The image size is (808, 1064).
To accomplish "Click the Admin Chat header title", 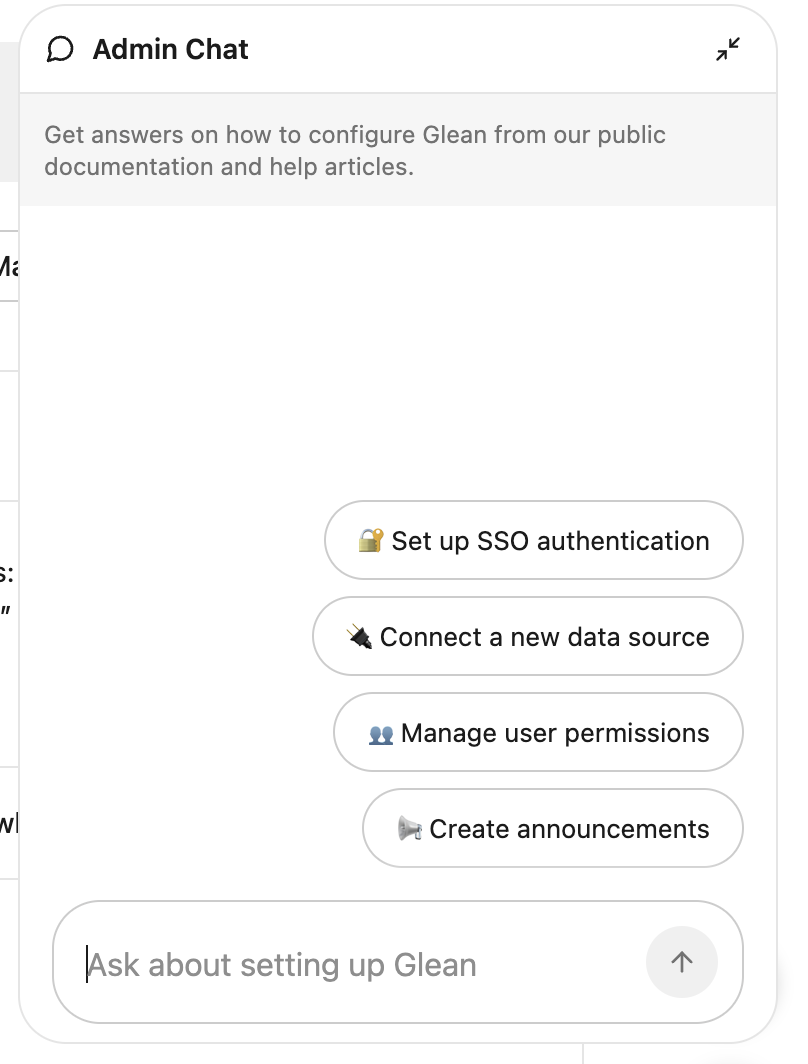I will [x=170, y=48].
